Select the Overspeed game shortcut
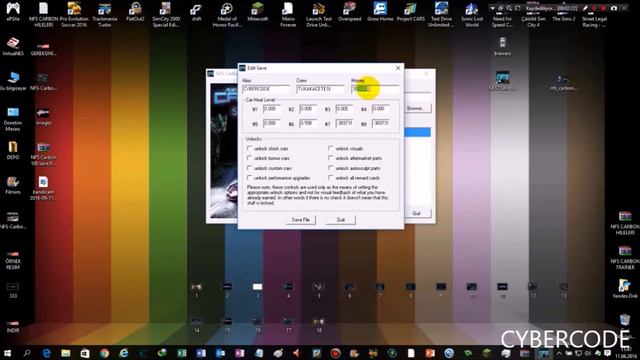Screen dimensions: 640x360 [350, 12]
